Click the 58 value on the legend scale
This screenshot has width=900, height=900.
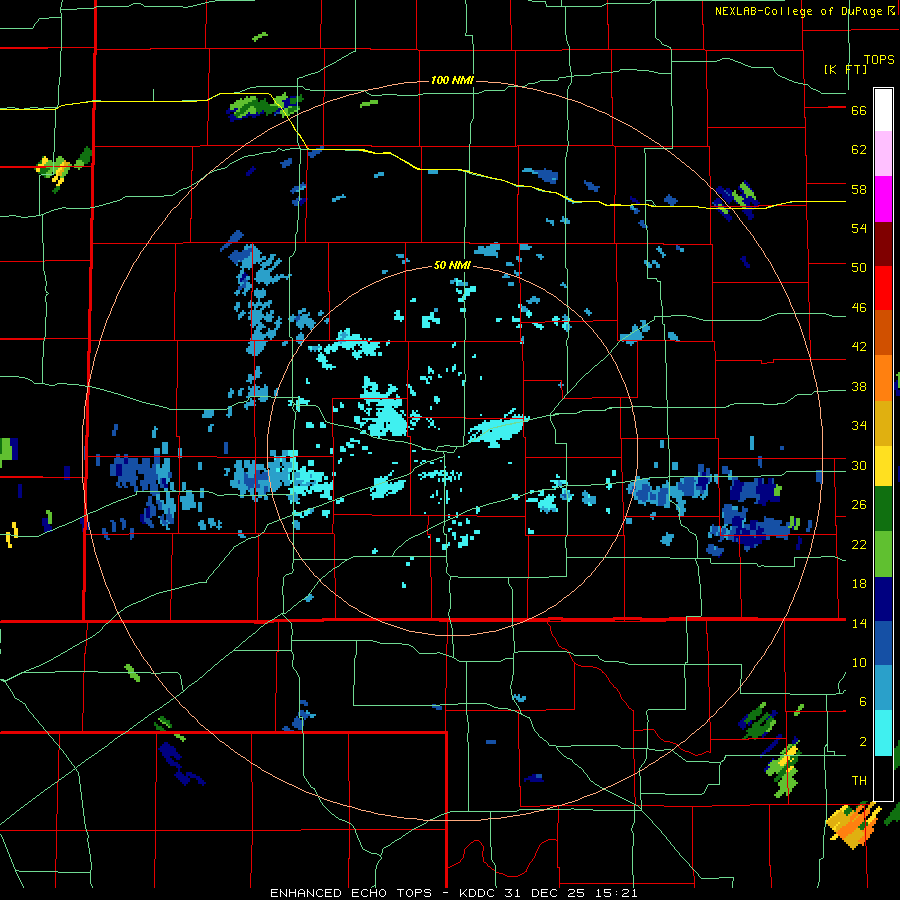(859, 189)
